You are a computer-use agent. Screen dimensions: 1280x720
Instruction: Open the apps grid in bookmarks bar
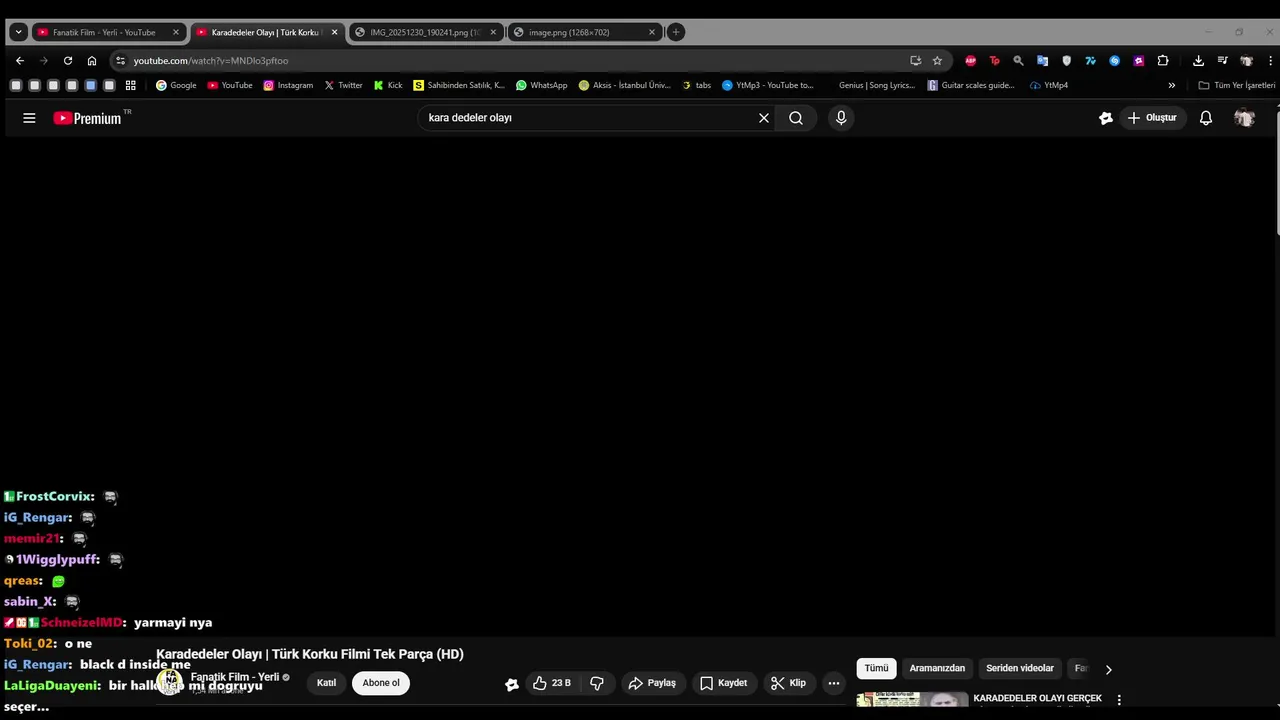pyautogui.click(x=130, y=85)
